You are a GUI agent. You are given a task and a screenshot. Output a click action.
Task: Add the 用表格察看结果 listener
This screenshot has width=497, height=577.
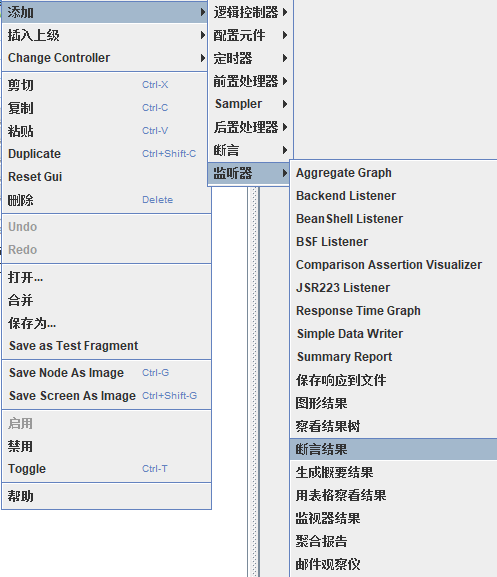pos(394,495)
